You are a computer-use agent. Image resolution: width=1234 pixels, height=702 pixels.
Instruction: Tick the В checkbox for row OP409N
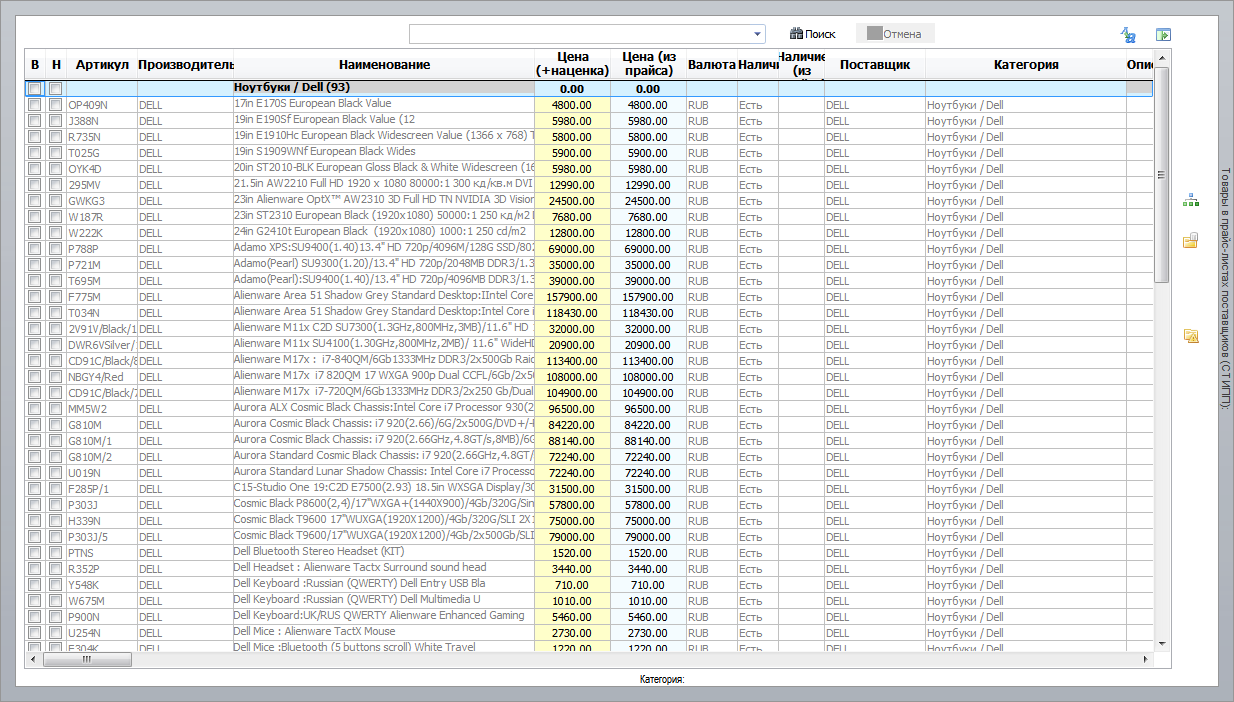pyautogui.click(x=35, y=104)
